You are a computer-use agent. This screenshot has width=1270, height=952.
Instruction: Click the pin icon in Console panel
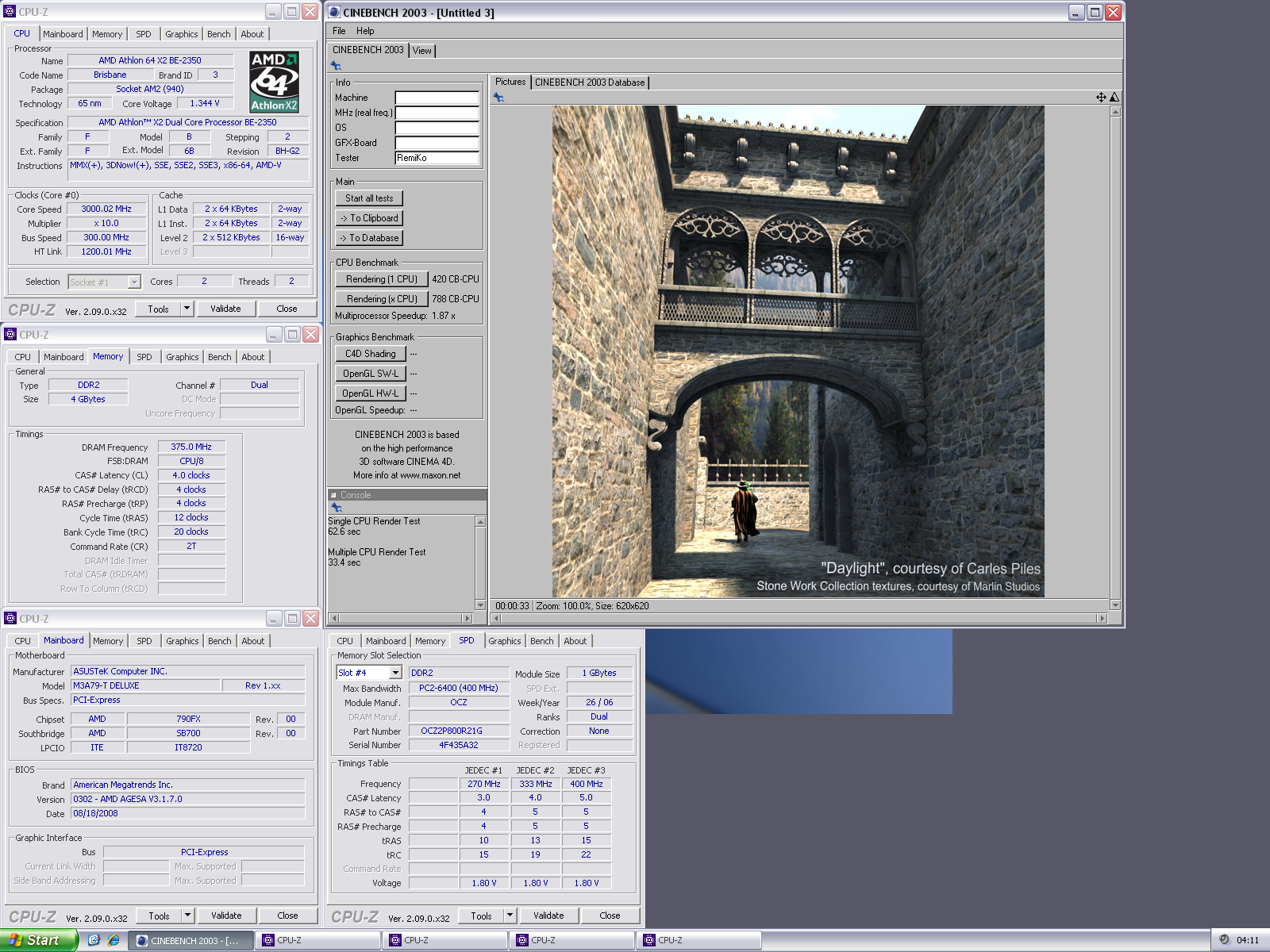point(336,508)
